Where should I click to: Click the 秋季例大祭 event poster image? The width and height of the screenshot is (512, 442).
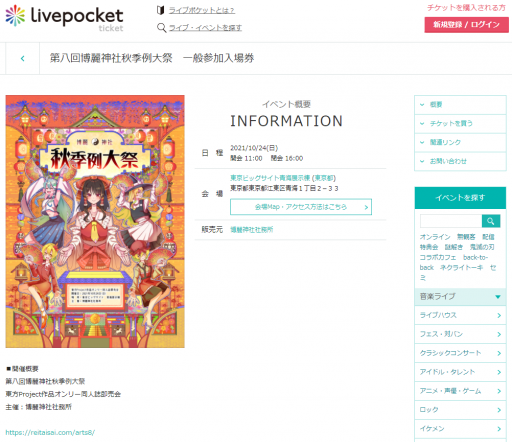(x=95, y=221)
